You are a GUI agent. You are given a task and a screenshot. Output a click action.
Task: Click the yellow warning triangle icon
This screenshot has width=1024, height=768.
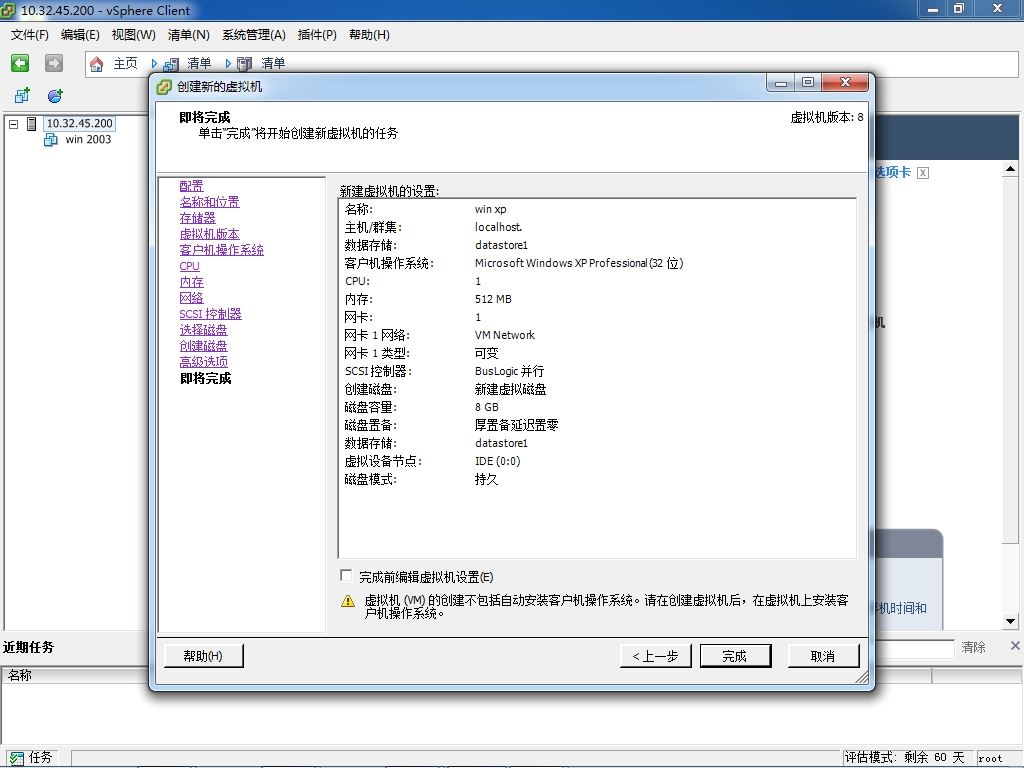[348, 601]
